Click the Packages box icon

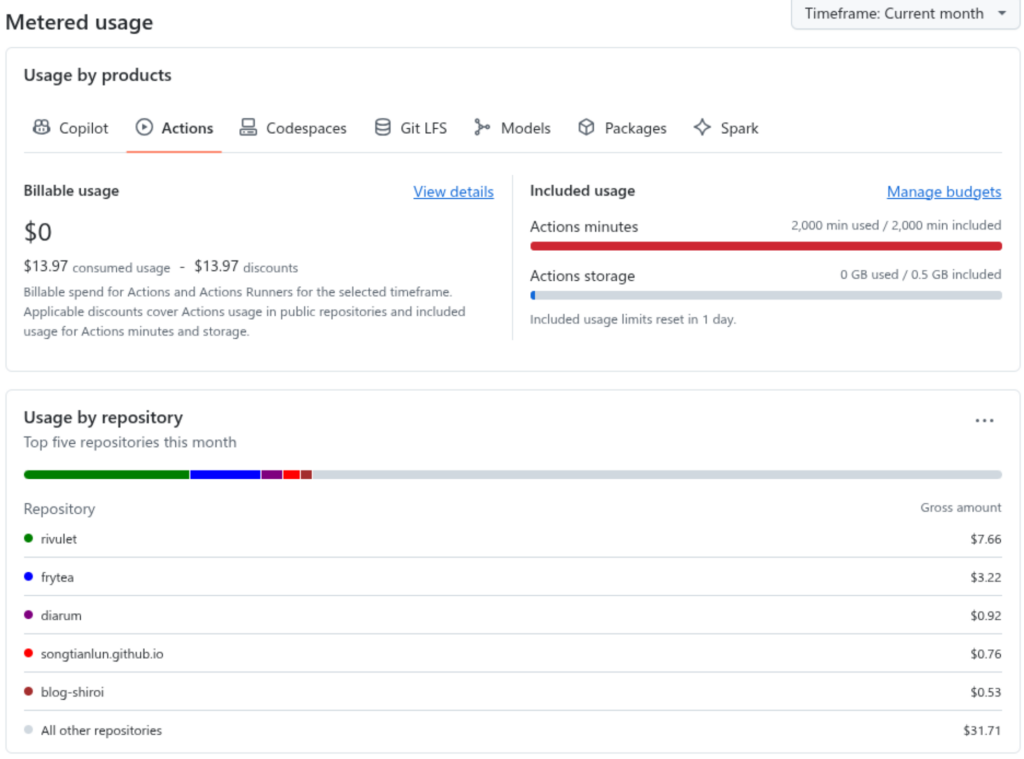pyautogui.click(x=586, y=127)
